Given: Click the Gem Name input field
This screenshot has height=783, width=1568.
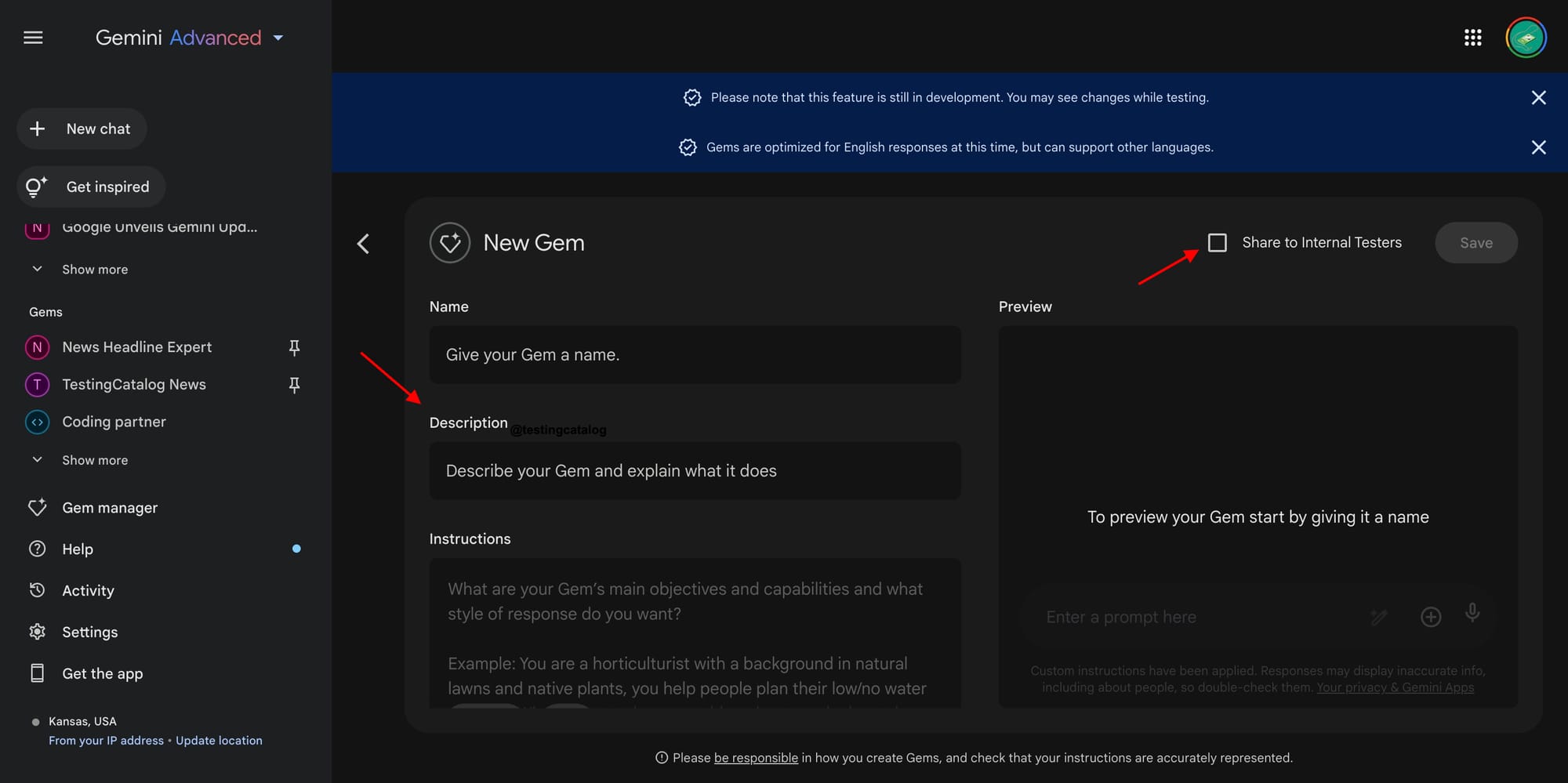Looking at the screenshot, I should coord(695,355).
